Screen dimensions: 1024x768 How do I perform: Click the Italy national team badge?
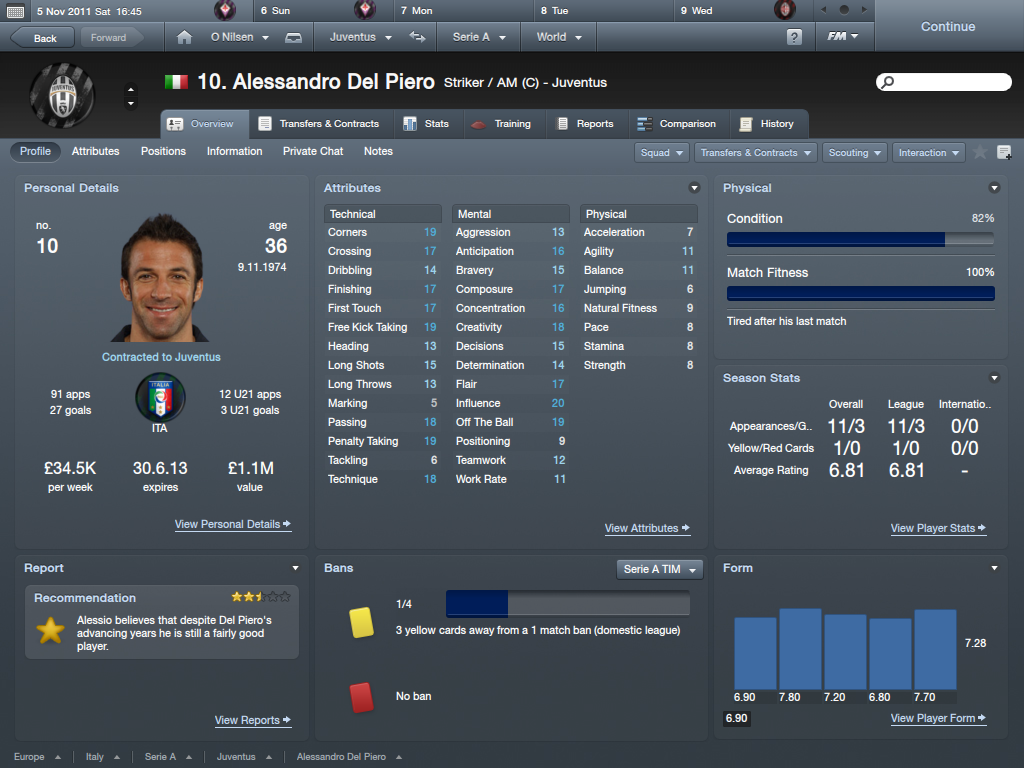pos(160,396)
